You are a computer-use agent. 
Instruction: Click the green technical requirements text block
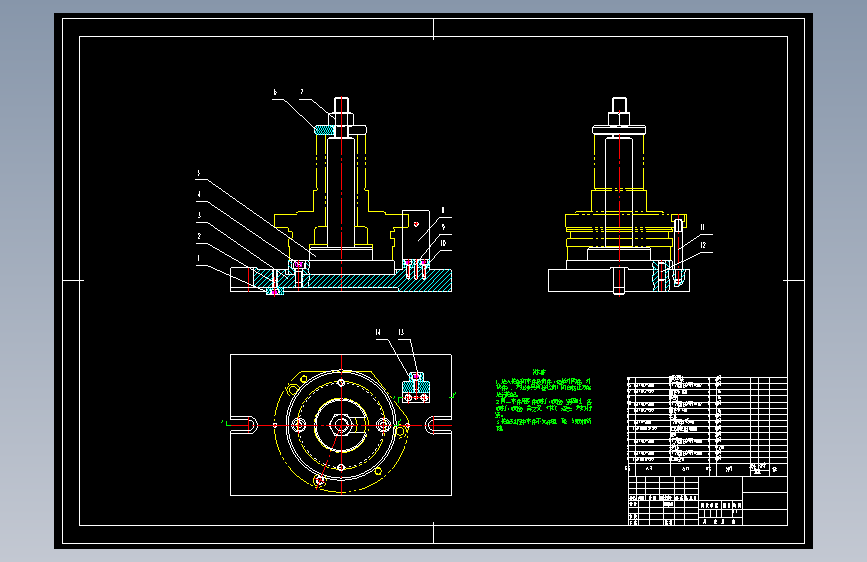(544, 401)
